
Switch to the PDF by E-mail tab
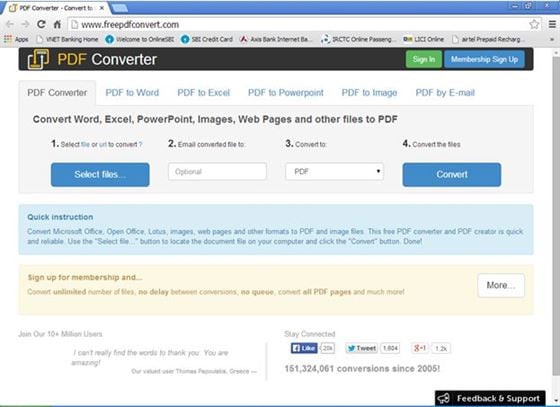[445, 93]
